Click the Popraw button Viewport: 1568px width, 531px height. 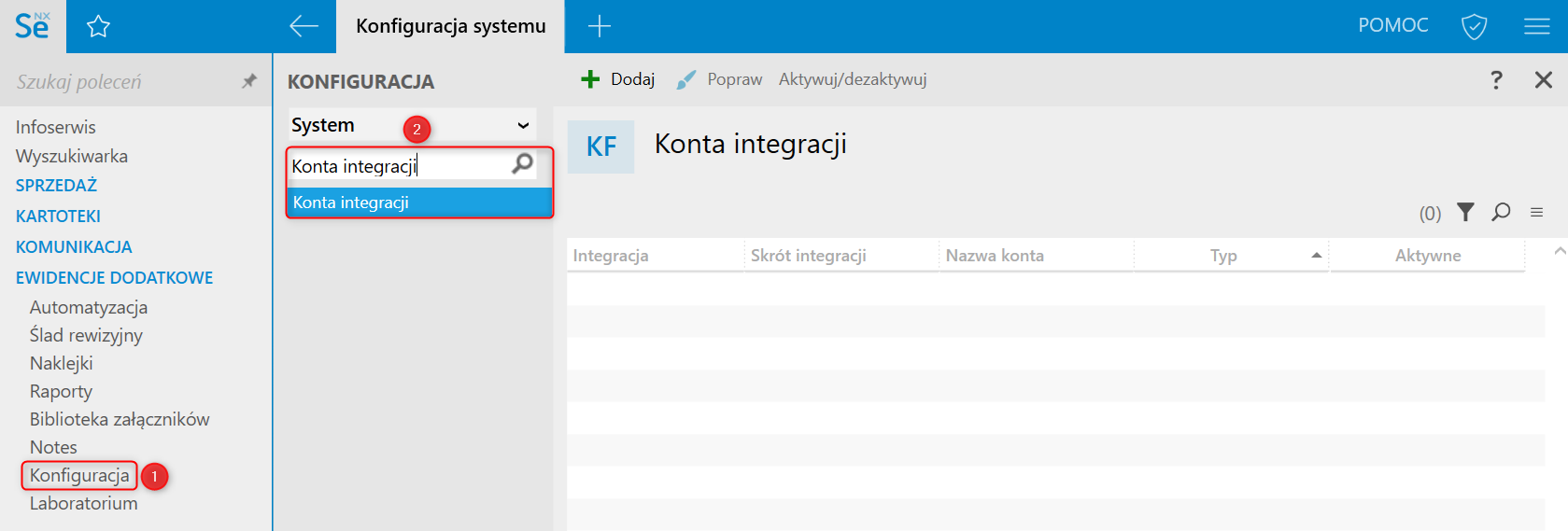click(x=719, y=79)
